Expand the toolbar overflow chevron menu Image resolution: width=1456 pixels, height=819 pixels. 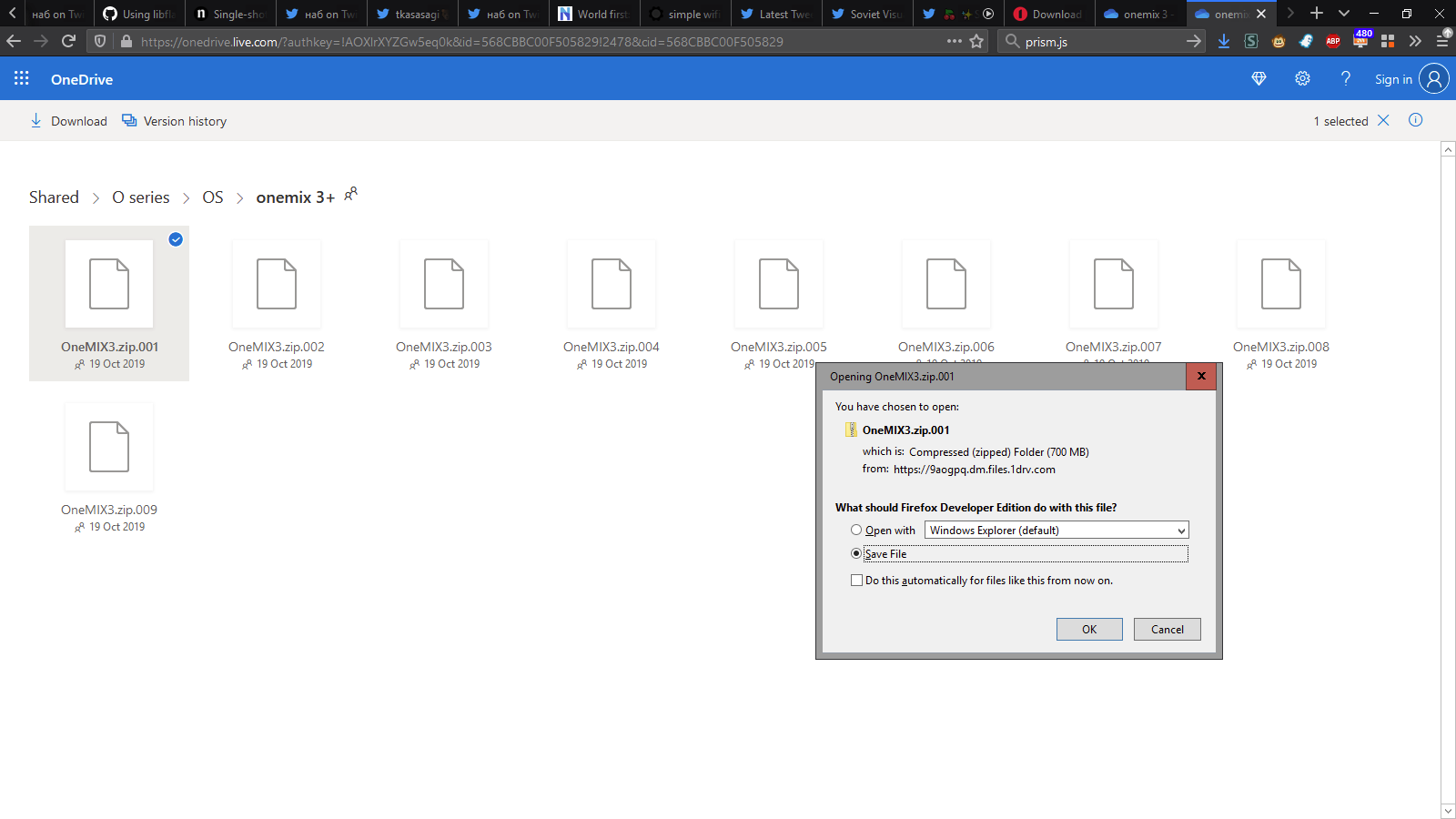[1414, 41]
